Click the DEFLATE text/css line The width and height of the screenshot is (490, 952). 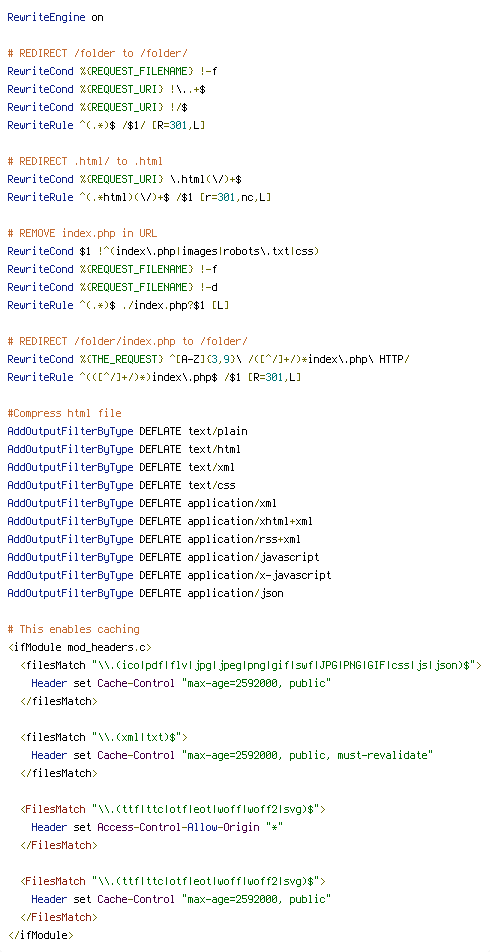point(121,485)
